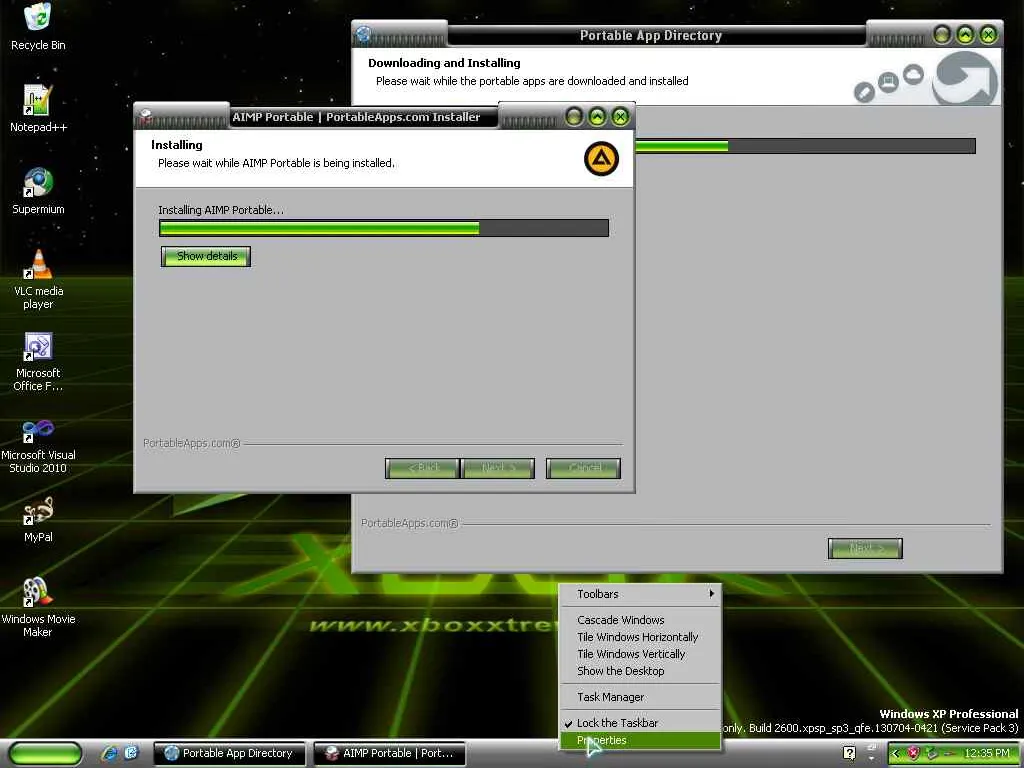
Task: Click Next in Portable App Directory window
Action: point(865,548)
